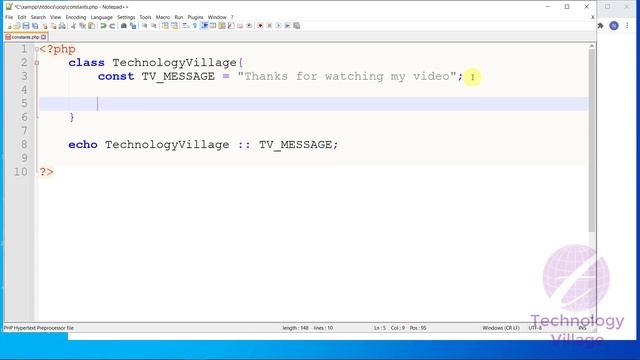This screenshot has width=640, height=360.
Task: Open the Edit menu
Action: click(x=22, y=17)
